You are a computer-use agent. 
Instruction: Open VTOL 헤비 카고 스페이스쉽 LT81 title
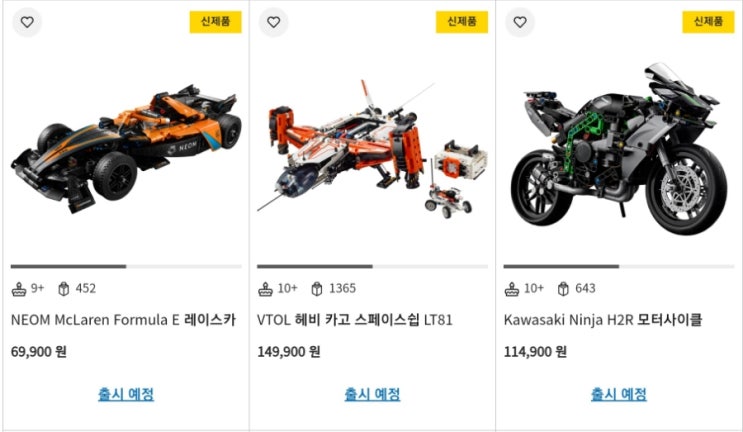[x=354, y=320]
